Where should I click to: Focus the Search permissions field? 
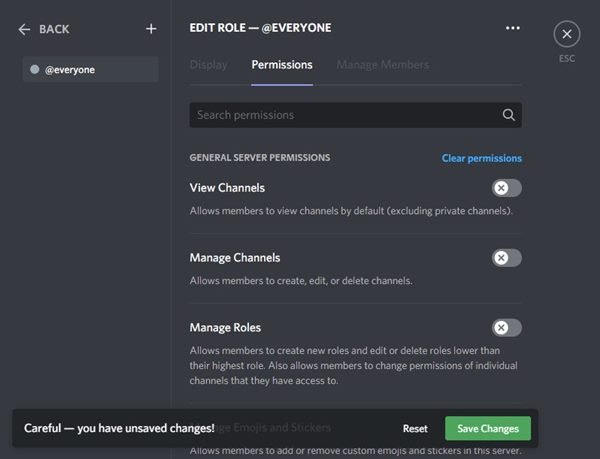pos(355,115)
